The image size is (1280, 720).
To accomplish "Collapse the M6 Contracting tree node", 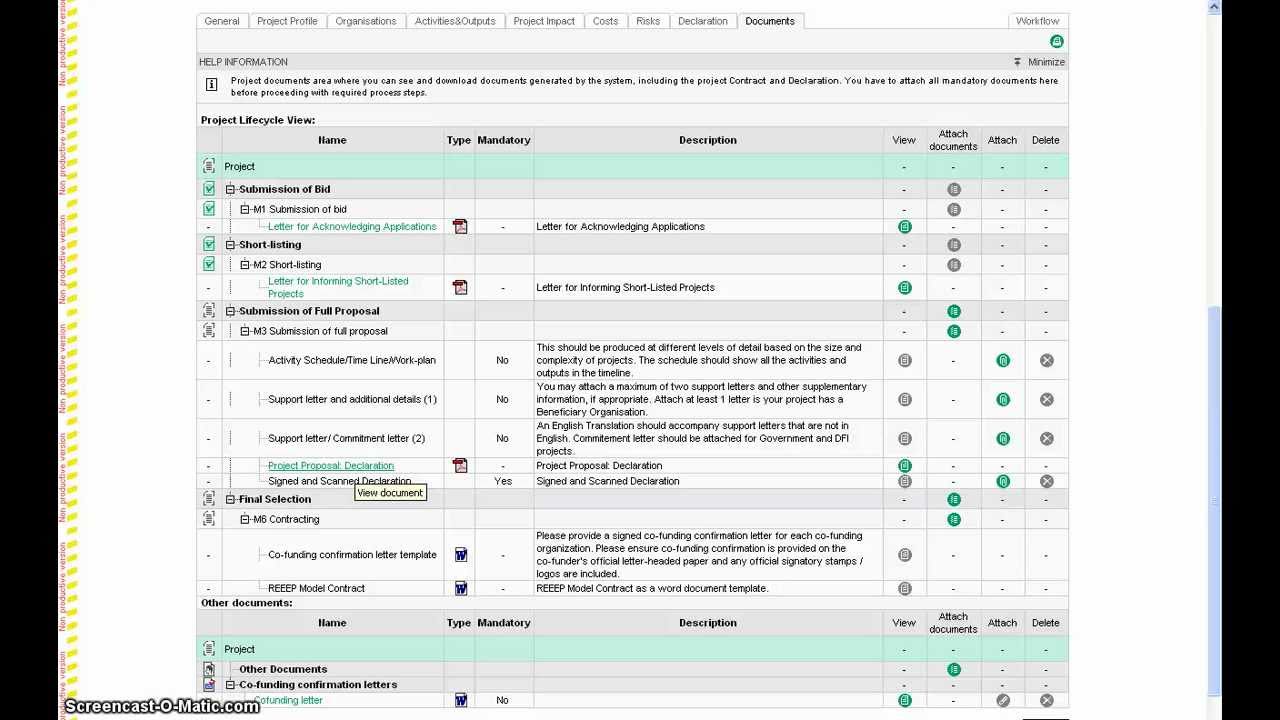I will [x=245, y=520].
